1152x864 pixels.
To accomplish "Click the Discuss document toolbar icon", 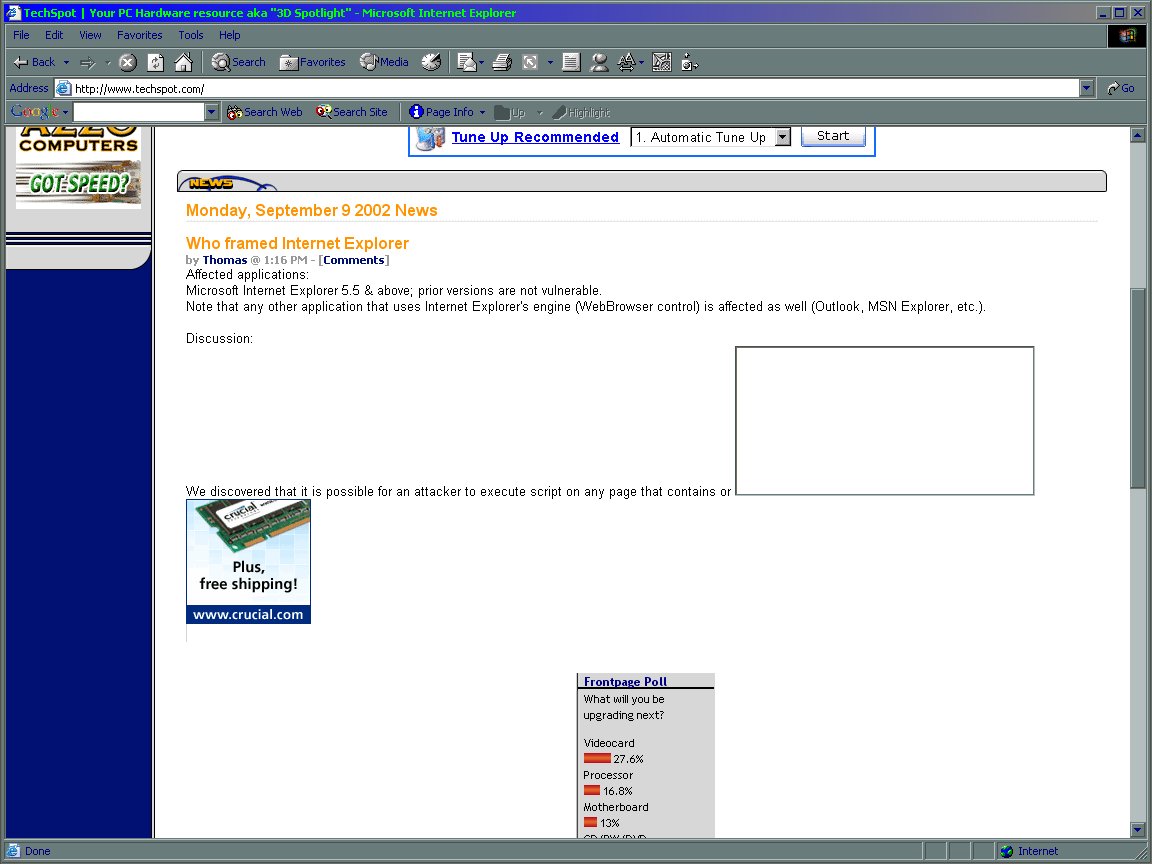I will (571, 62).
